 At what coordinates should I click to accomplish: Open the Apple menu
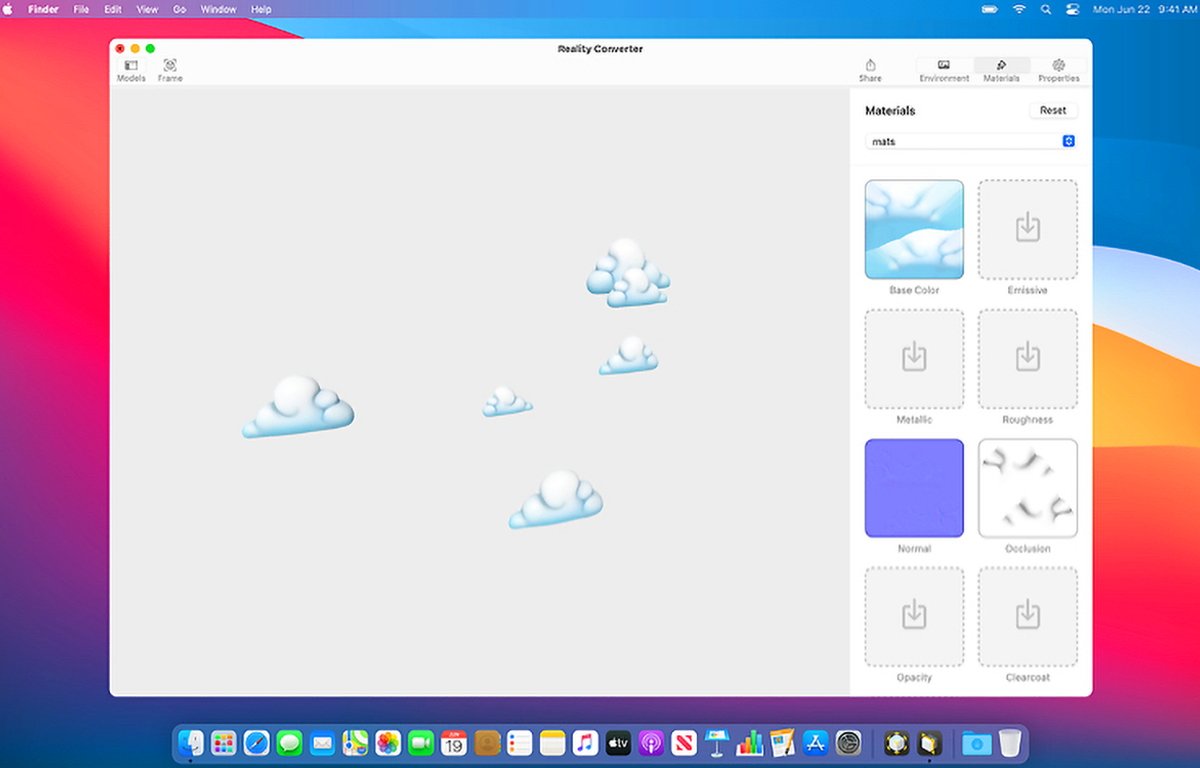[9, 9]
